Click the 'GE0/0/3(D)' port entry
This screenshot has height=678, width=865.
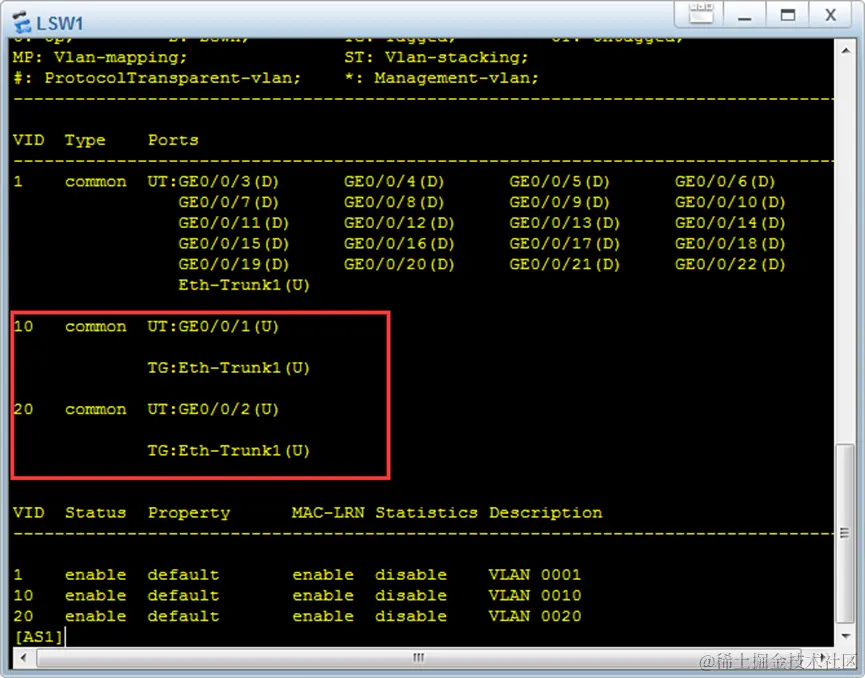pyautogui.click(x=228, y=181)
